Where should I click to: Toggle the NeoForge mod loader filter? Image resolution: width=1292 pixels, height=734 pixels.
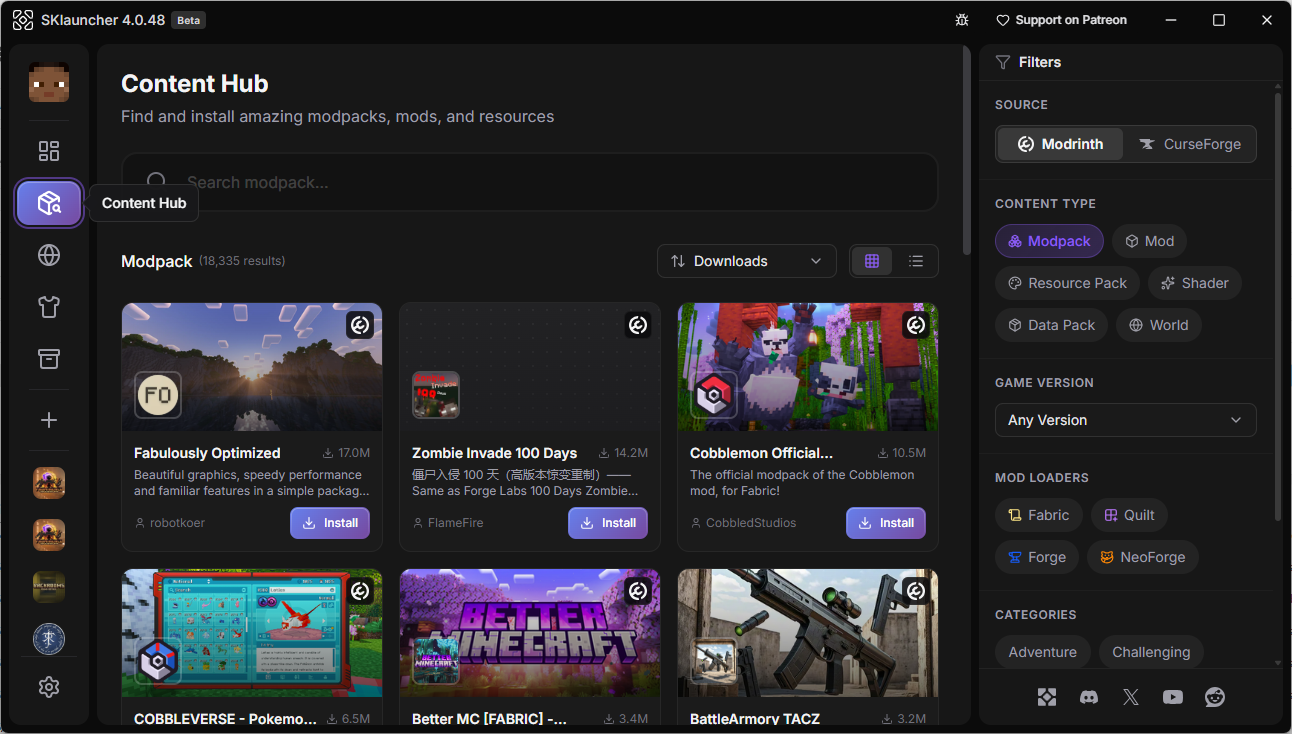[1143, 557]
